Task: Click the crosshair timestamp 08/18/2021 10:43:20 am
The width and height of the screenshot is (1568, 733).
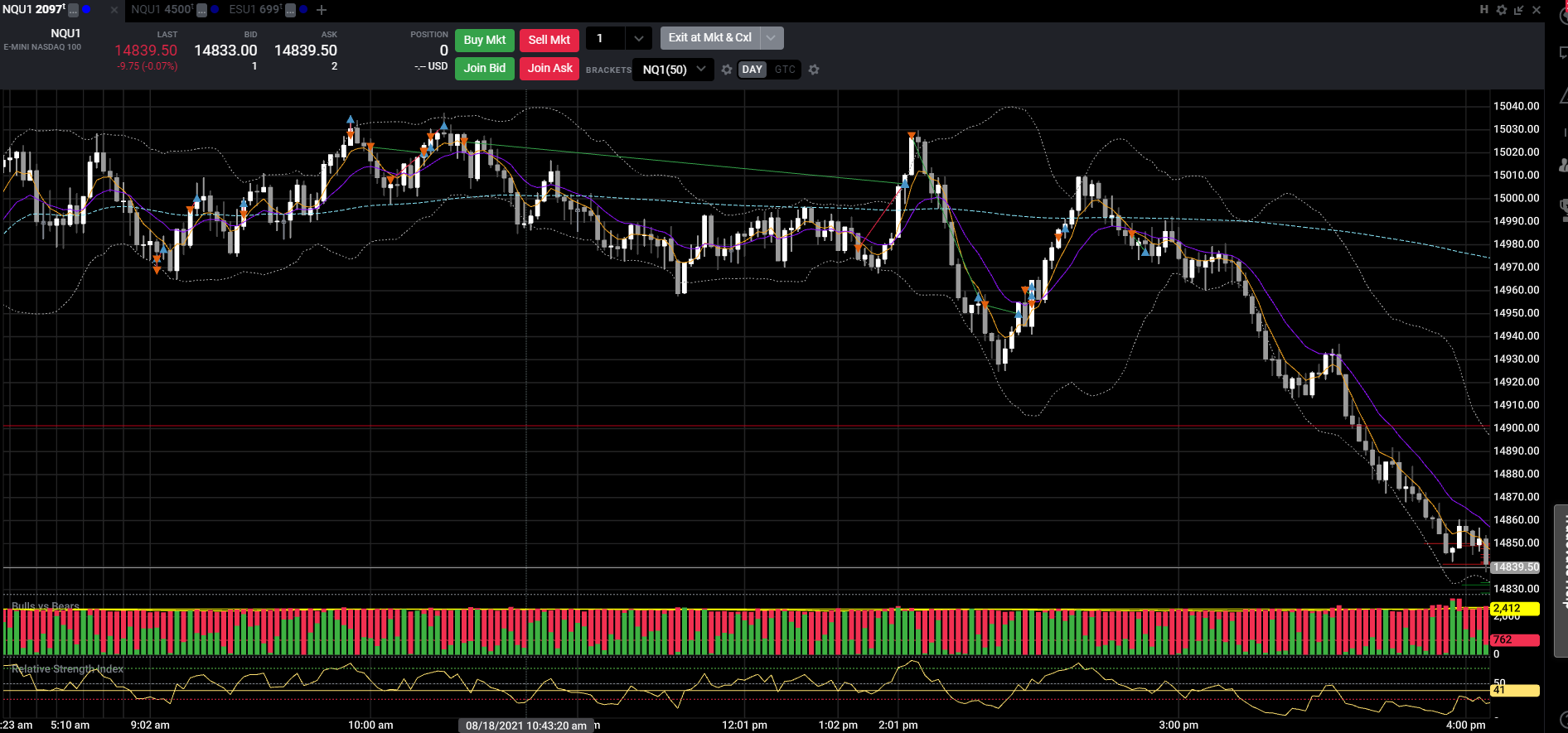Action: pos(526,726)
